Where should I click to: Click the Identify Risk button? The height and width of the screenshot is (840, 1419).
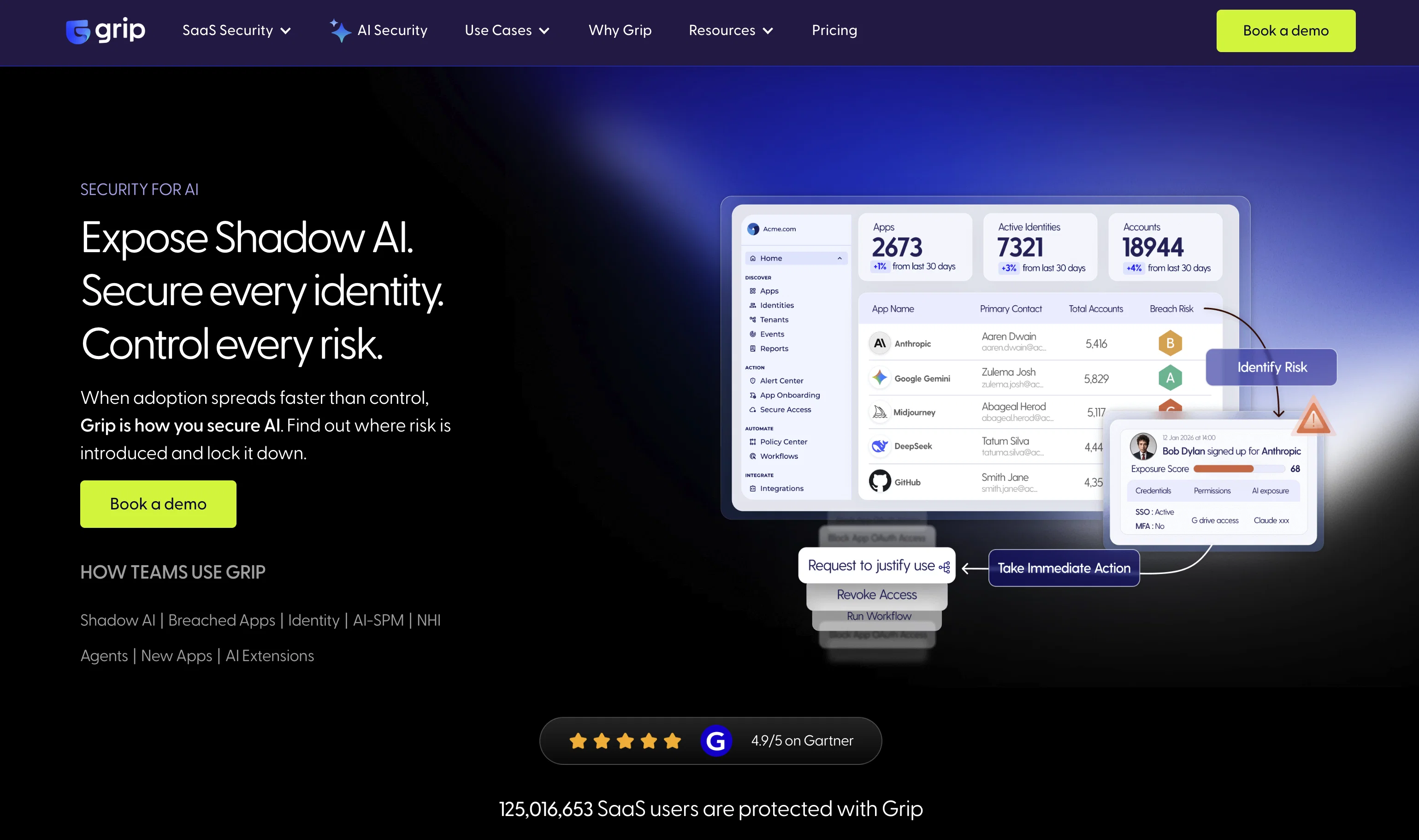pyautogui.click(x=1271, y=367)
